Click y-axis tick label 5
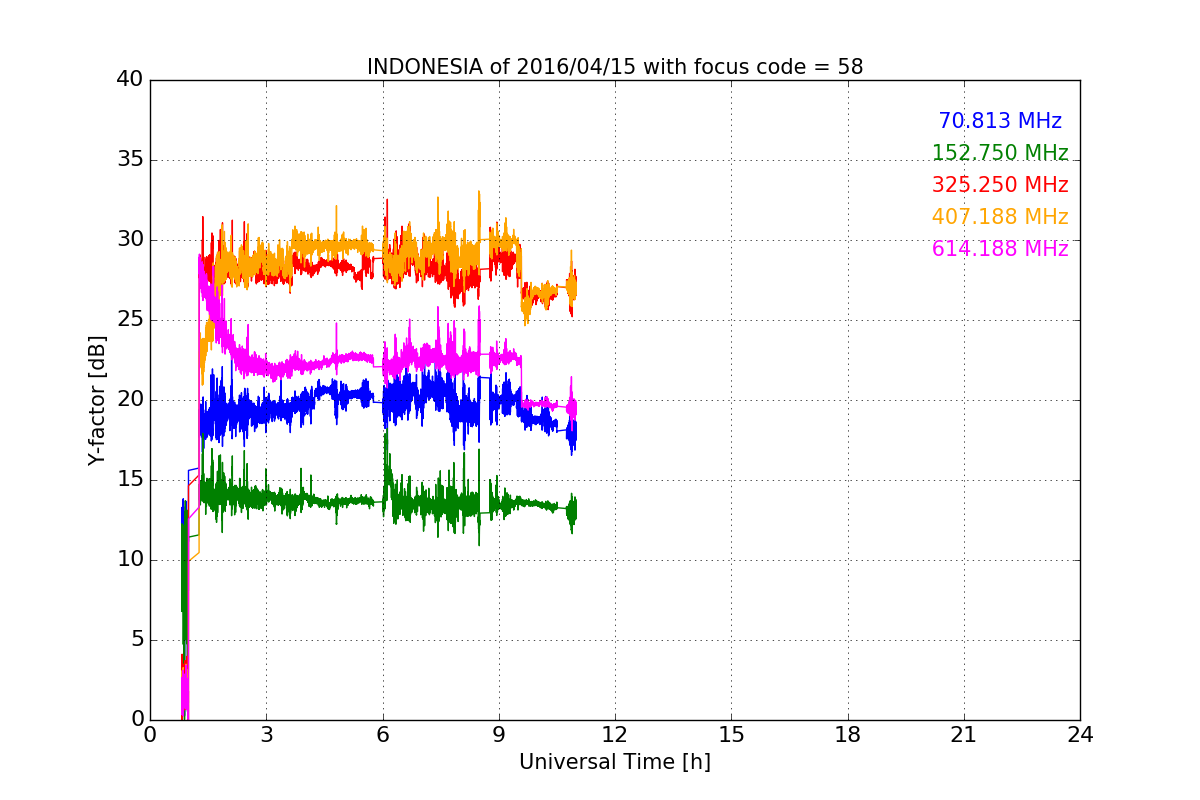Image resolution: width=1200 pixels, height=800 pixels. coord(137,640)
